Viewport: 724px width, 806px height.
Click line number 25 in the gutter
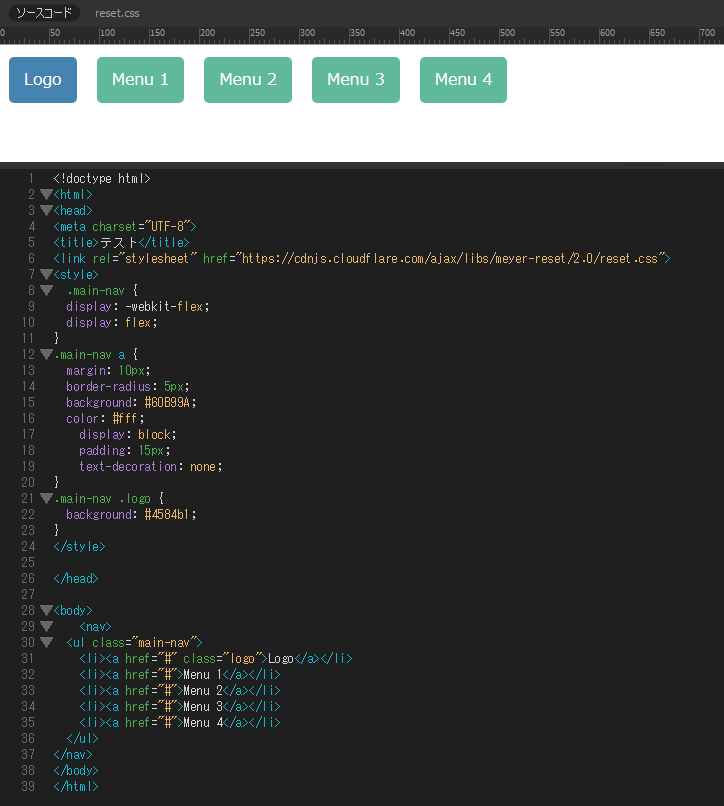click(28, 562)
